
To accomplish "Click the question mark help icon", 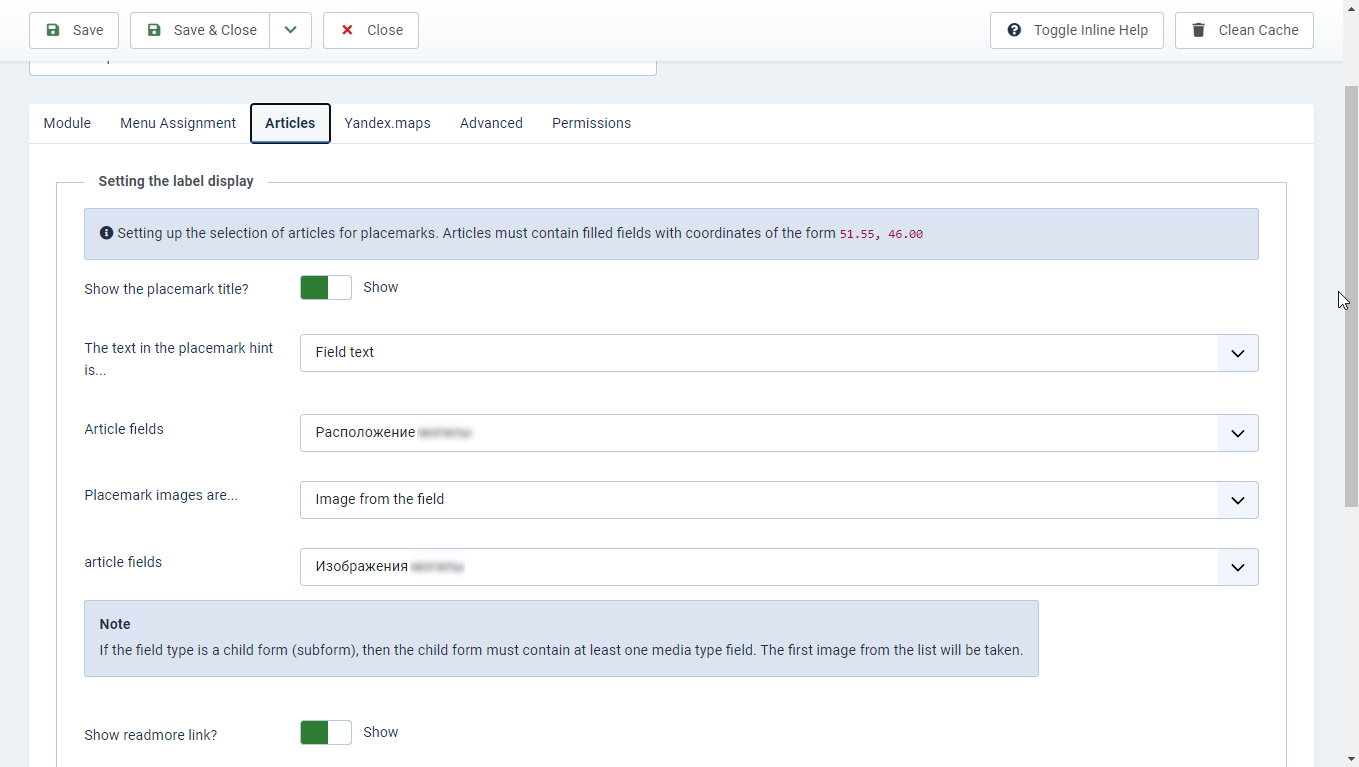I will (x=1014, y=30).
